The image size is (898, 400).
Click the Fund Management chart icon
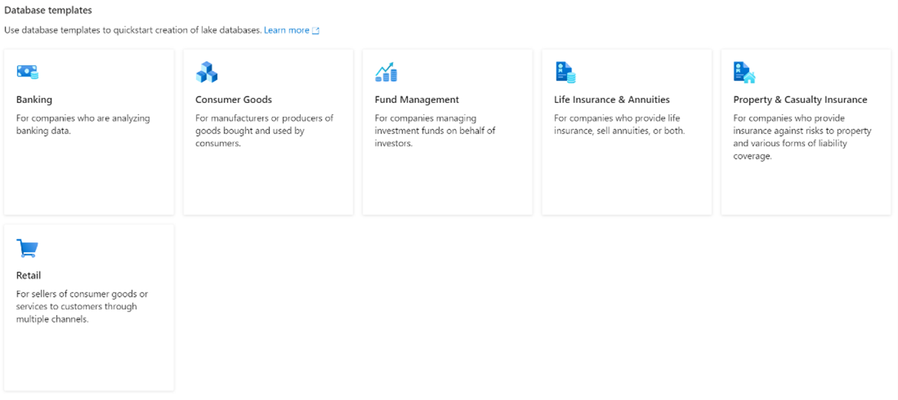tap(386, 72)
